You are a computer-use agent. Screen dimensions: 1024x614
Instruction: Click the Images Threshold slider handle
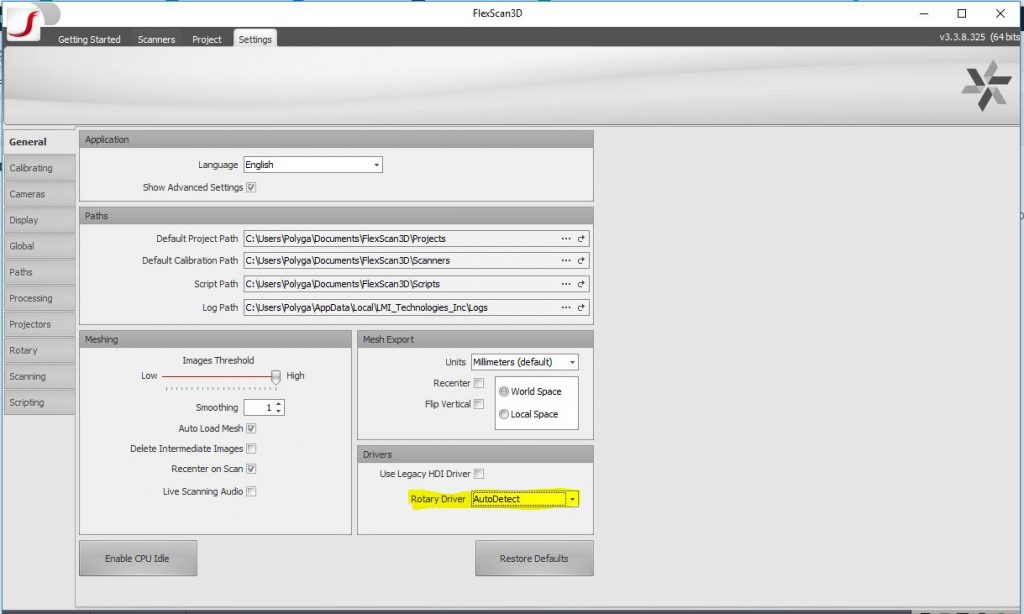[276, 377]
